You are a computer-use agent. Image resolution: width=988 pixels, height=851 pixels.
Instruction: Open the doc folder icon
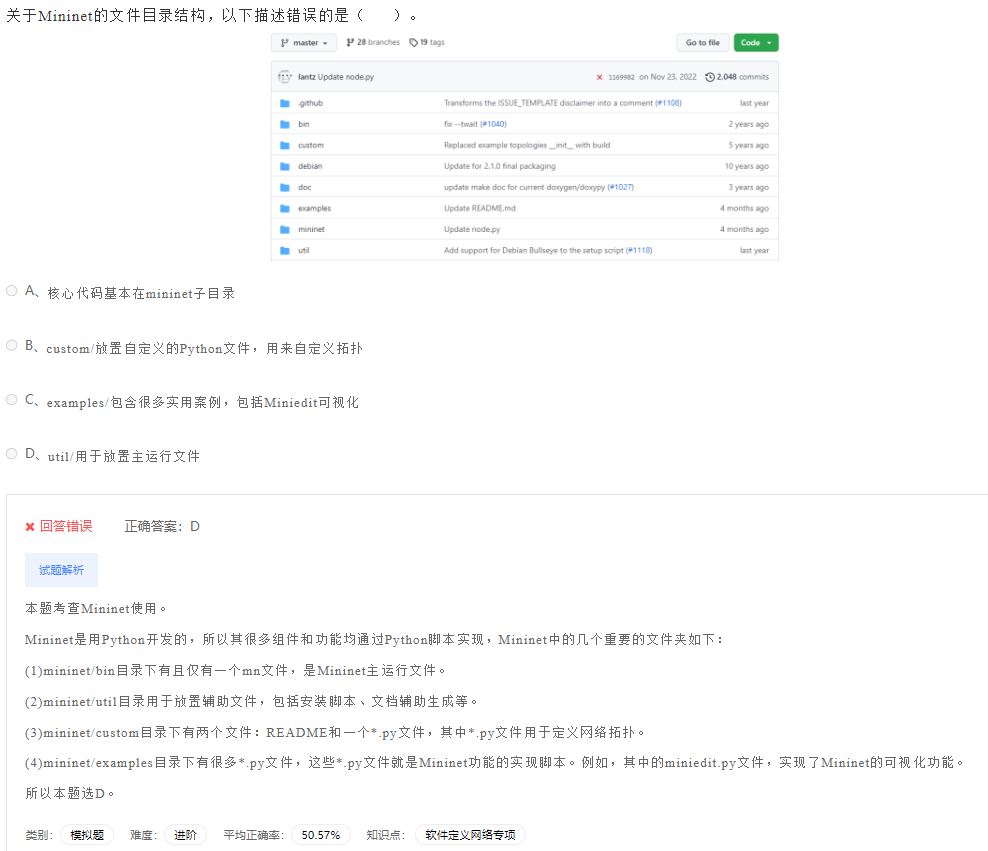[x=287, y=186]
